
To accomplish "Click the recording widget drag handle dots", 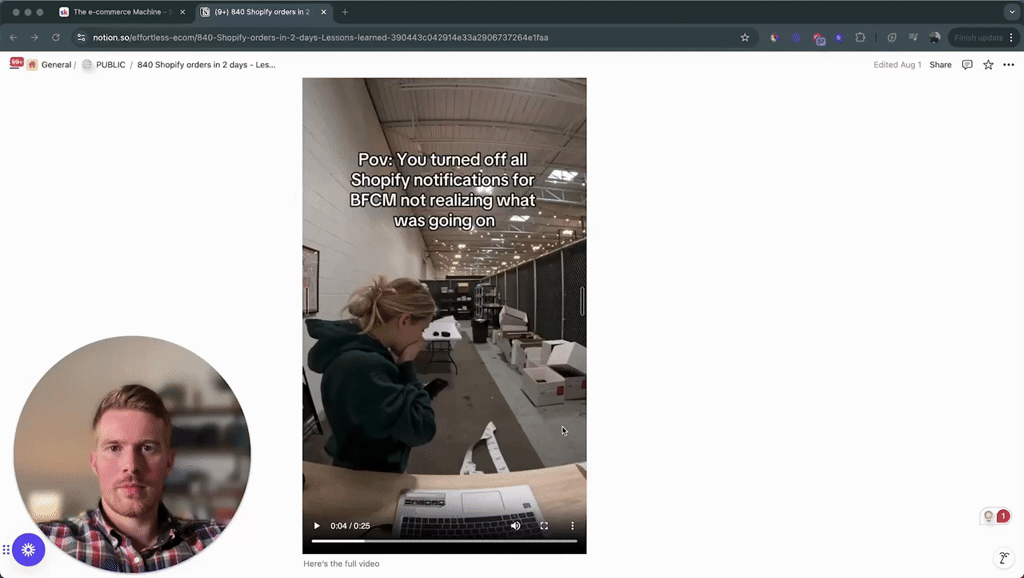I will click(6, 550).
